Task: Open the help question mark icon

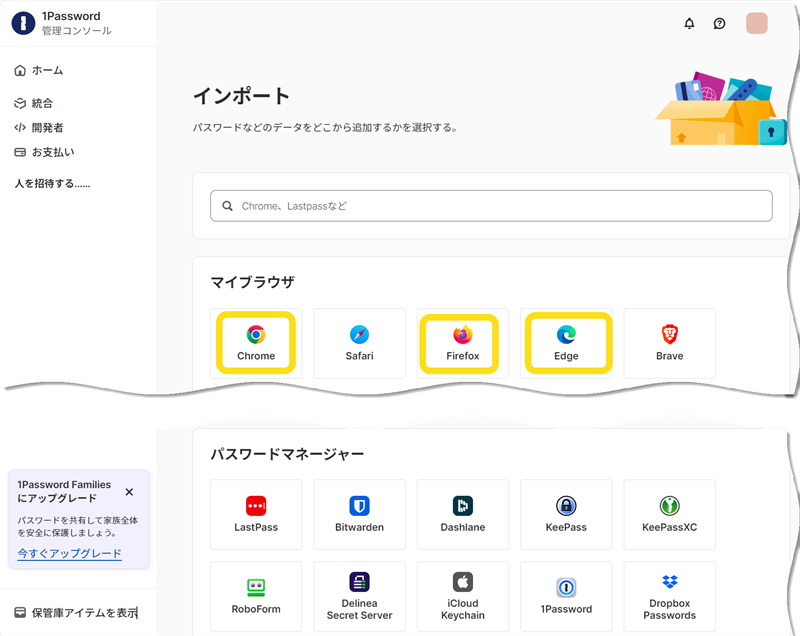Action: (719, 23)
